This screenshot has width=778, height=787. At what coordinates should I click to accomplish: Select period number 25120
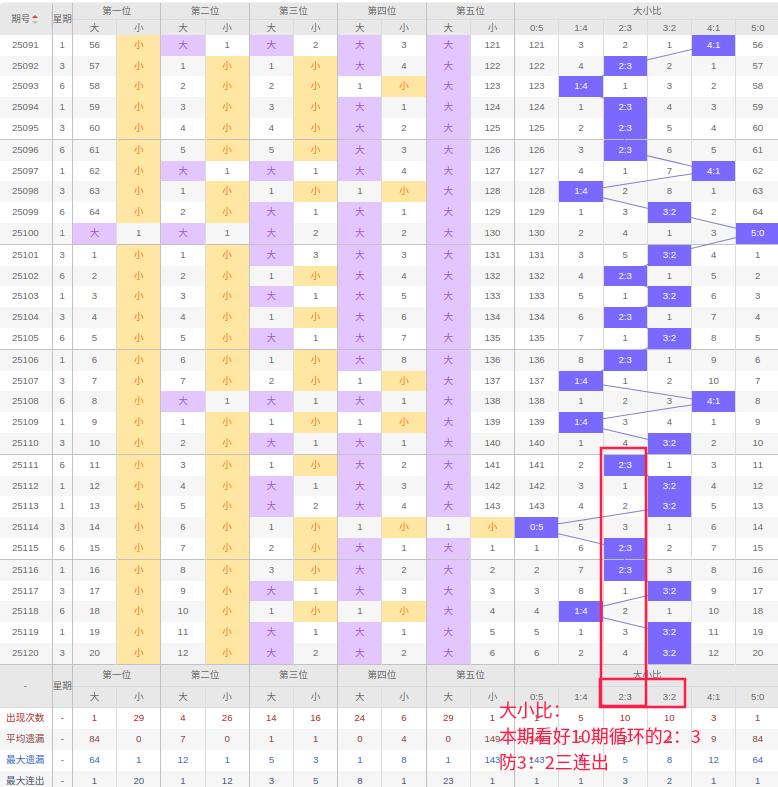[x=25, y=653]
